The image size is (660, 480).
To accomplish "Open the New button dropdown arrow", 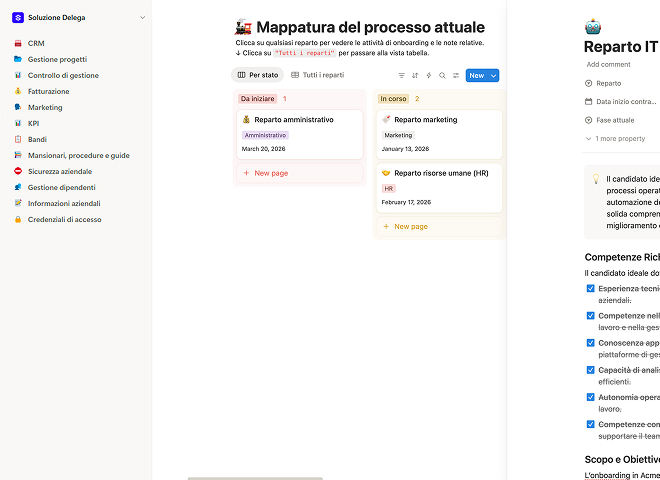I will (493, 75).
